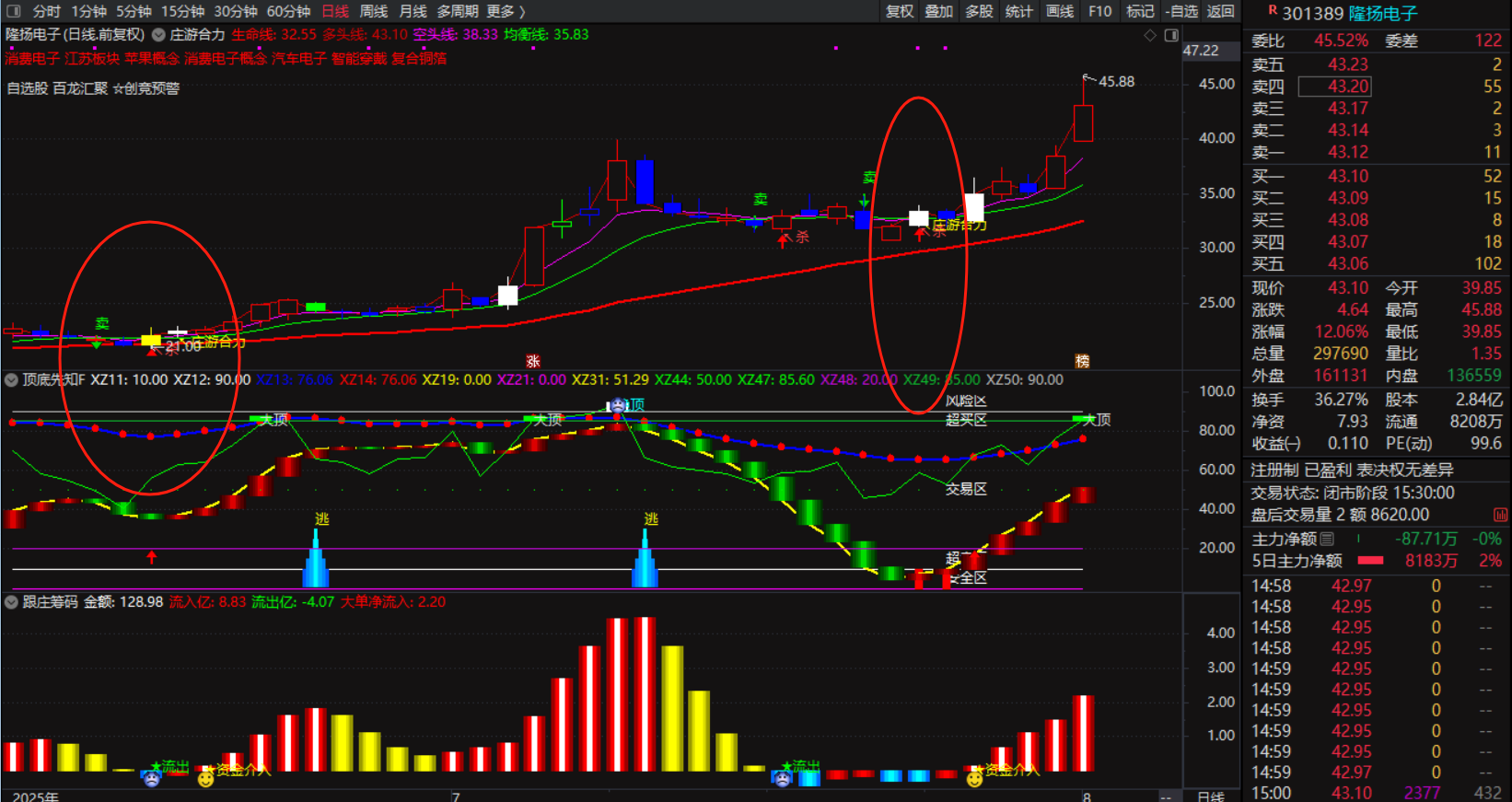The width and height of the screenshot is (1512, 802).
Task: Expand the 跟庄筹码 indicator dropdown
Action: click(11, 602)
